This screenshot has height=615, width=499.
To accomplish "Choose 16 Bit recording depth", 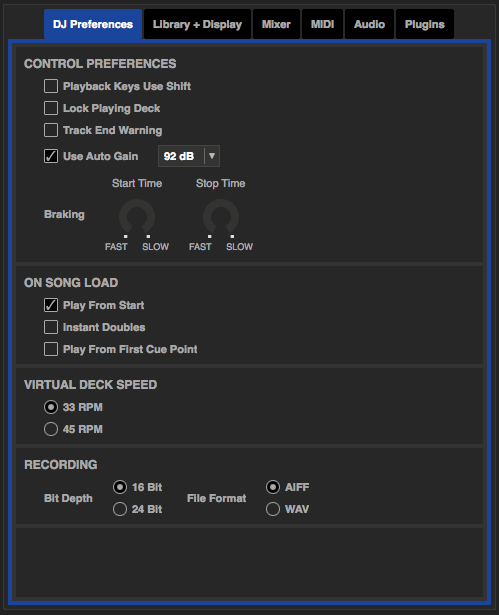I will (120, 487).
